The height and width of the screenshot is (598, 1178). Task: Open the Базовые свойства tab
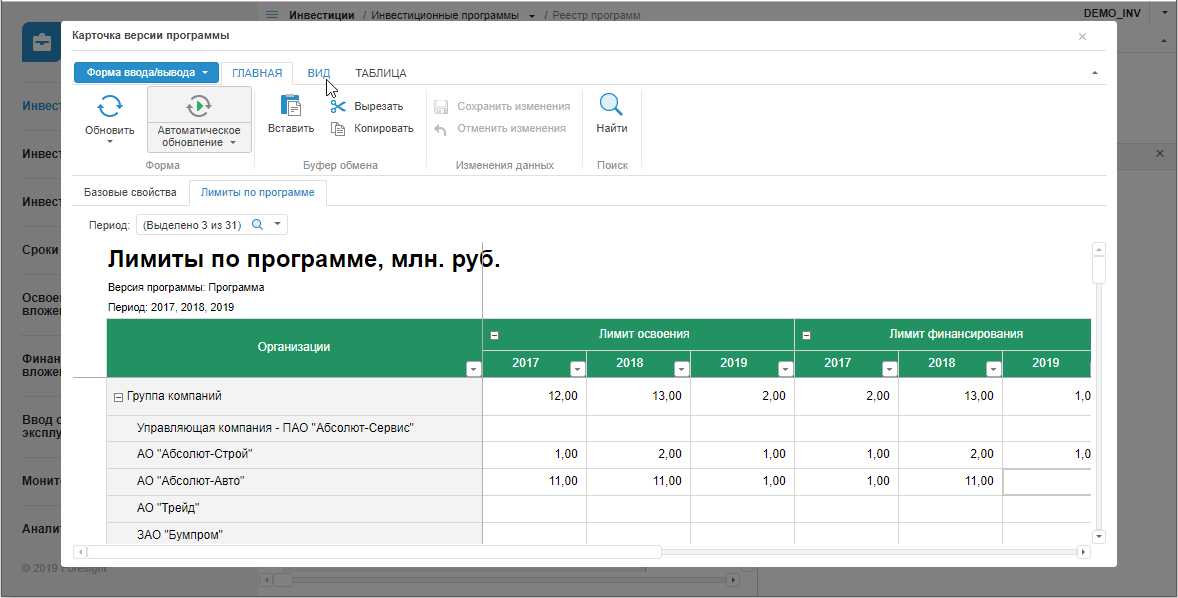pos(130,192)
